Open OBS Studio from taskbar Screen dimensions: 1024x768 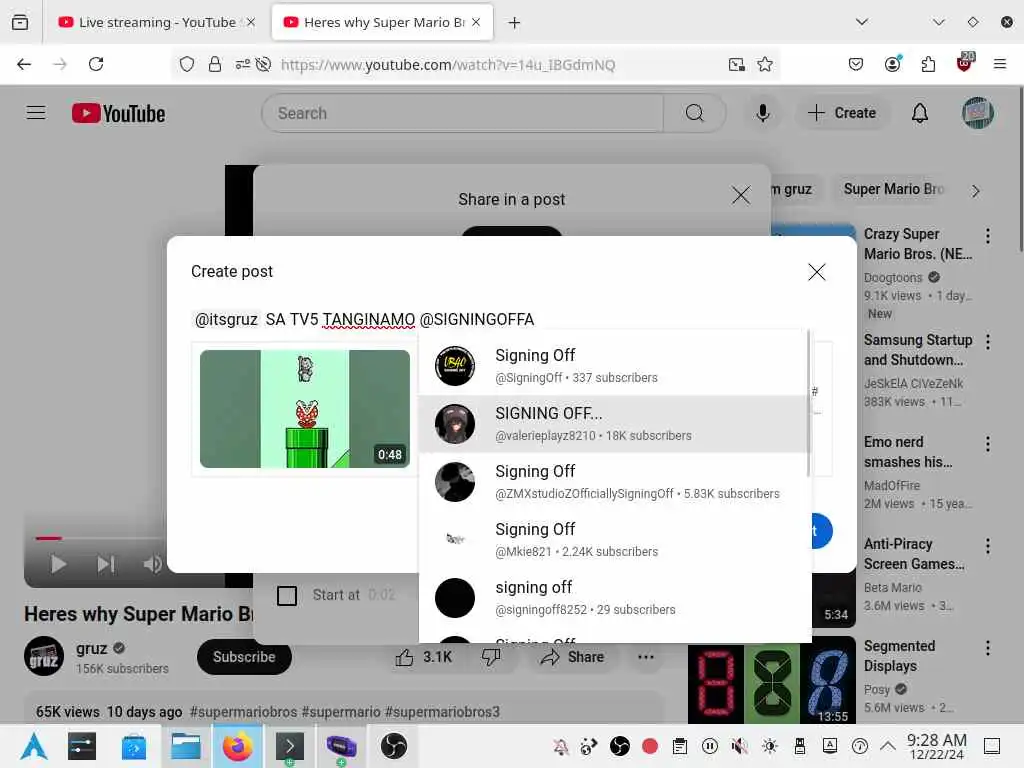pos(394,746)
